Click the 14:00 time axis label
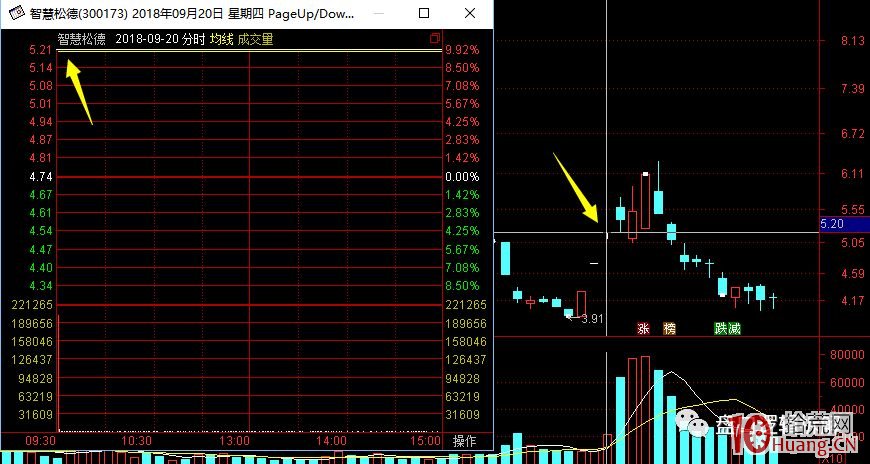Screen dimensions: 870x464 pos(332,441)
